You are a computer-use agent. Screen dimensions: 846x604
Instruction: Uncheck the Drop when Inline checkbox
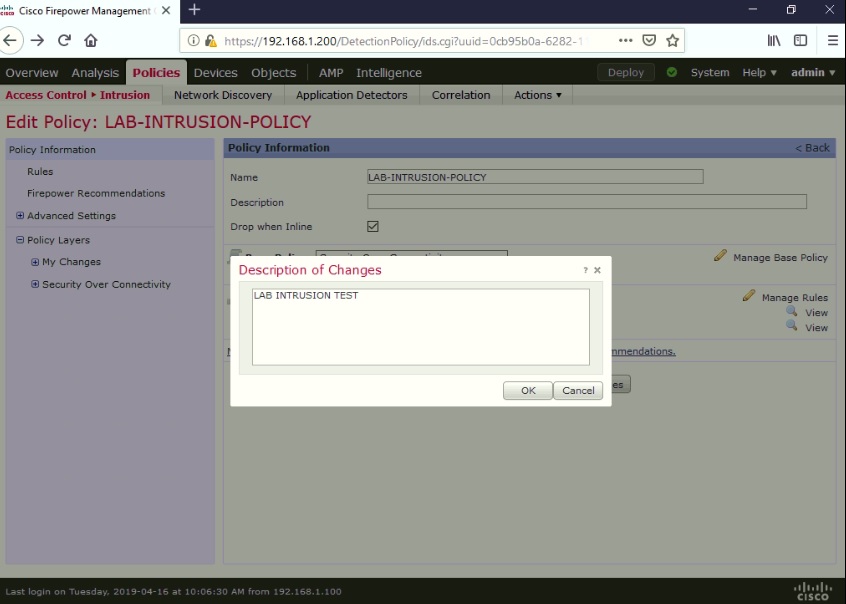[x=372, y=226]
